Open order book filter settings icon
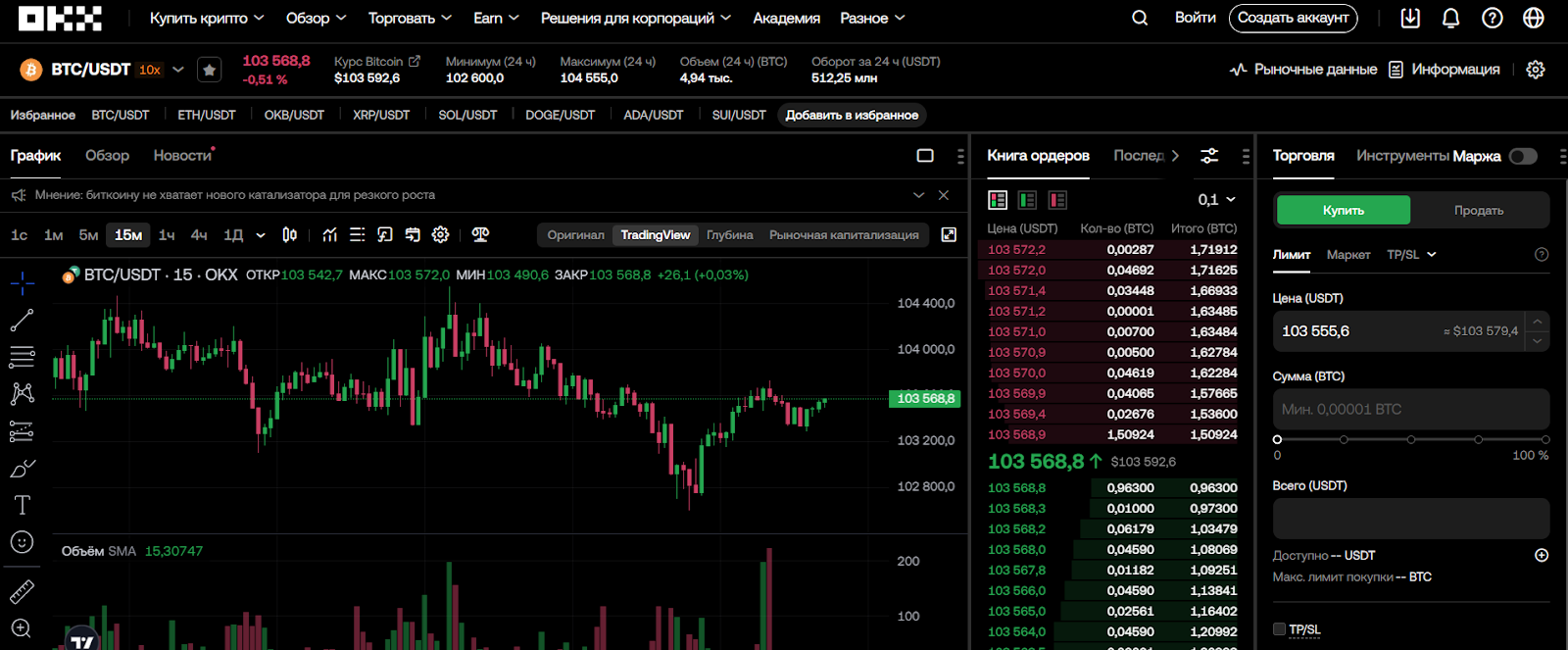1568x650 pixels. (1209, 156)
